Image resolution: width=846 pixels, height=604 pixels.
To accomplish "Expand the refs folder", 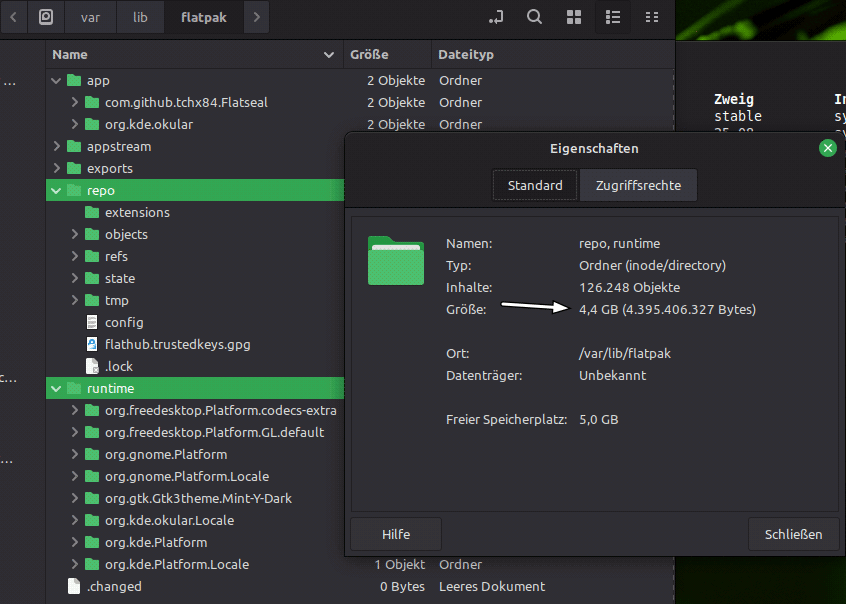I will [x=74, y=256].
